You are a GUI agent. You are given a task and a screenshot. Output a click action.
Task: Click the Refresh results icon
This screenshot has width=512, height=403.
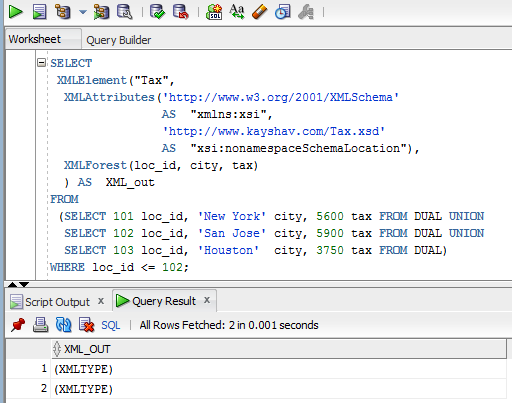coord(63,325)
